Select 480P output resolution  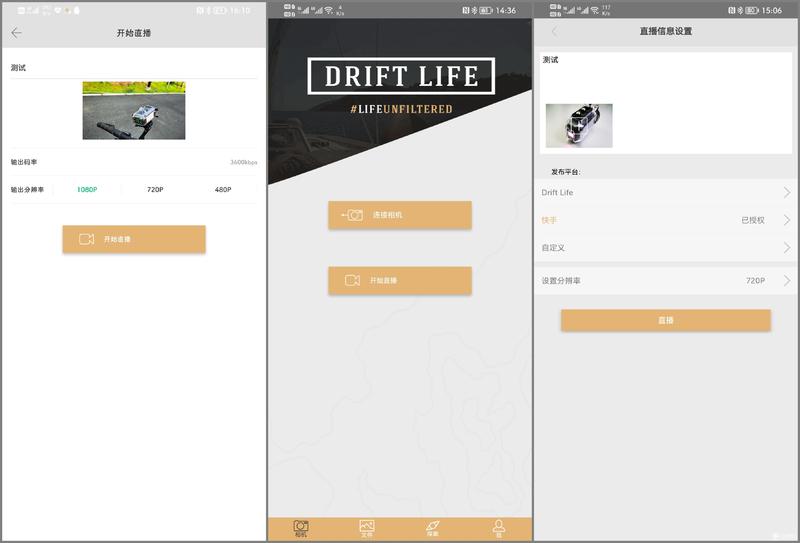[223, 189]
